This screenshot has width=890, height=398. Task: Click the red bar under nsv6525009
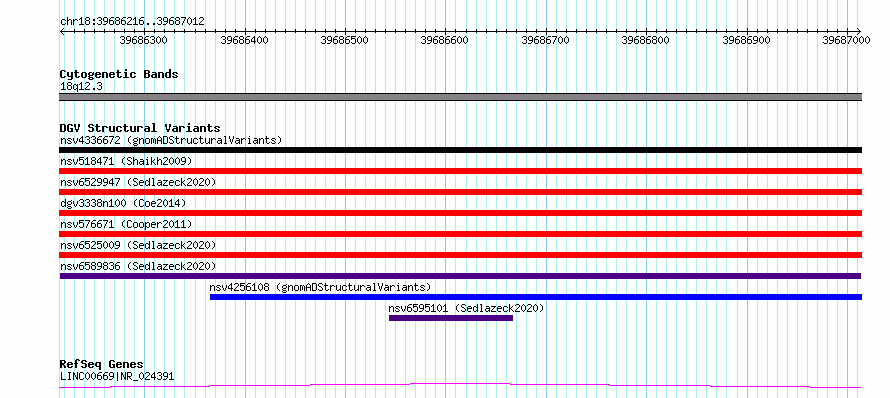460,255
